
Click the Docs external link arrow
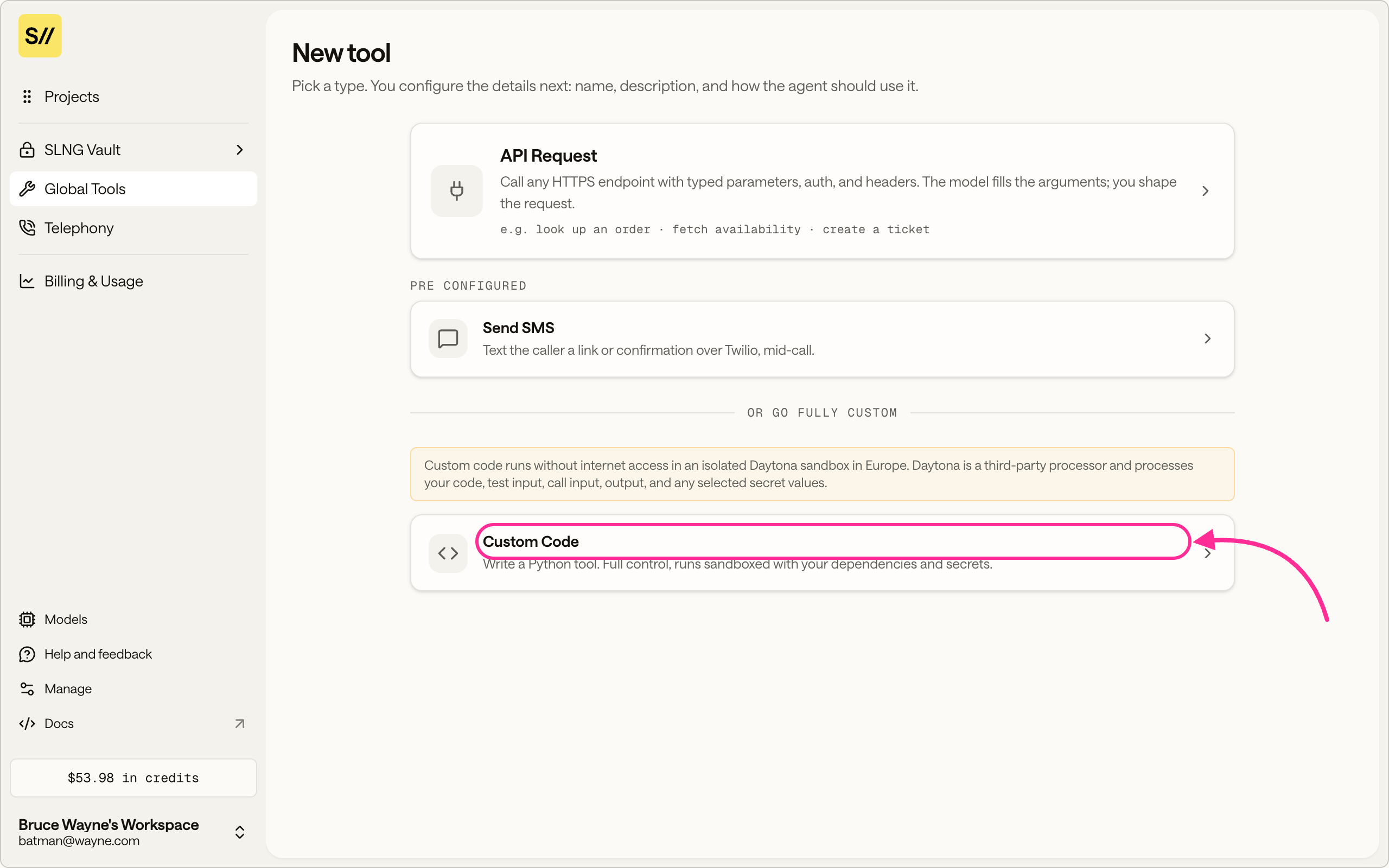240,723
